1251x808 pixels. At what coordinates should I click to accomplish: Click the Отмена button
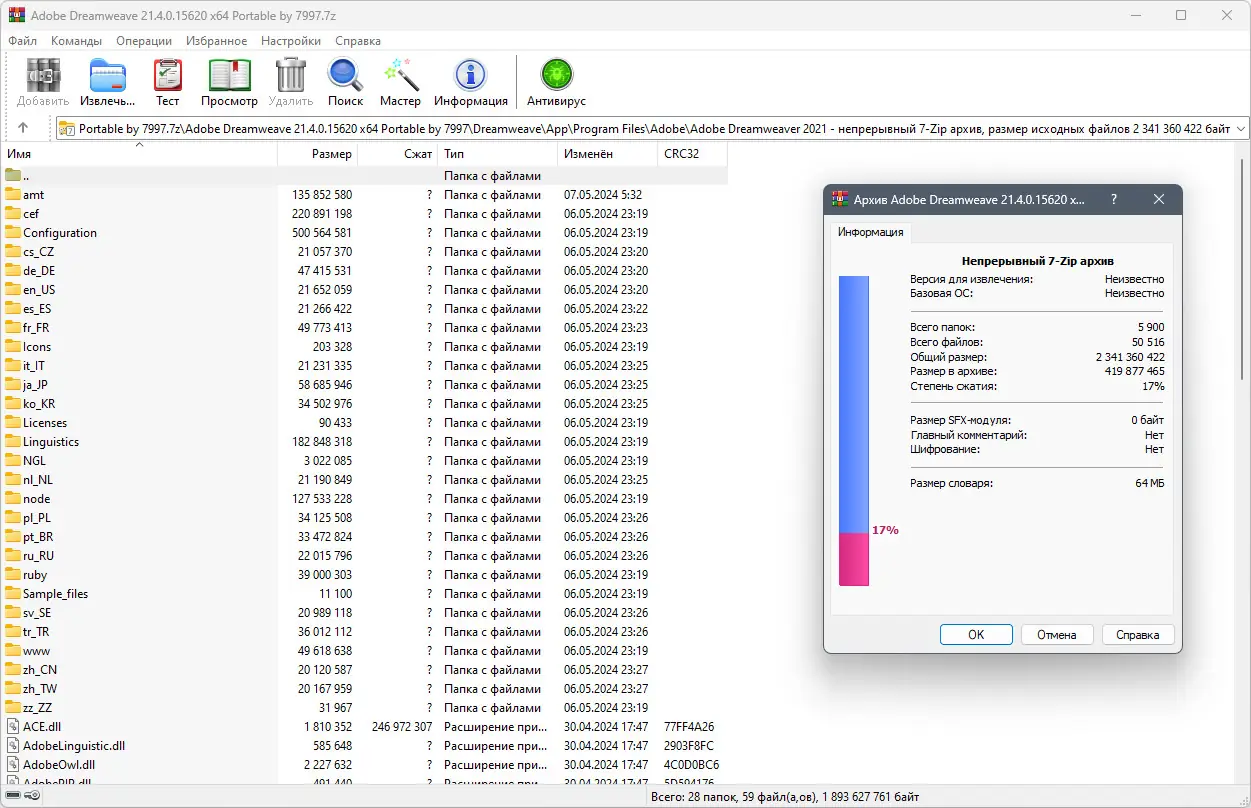coord(1057,635)
